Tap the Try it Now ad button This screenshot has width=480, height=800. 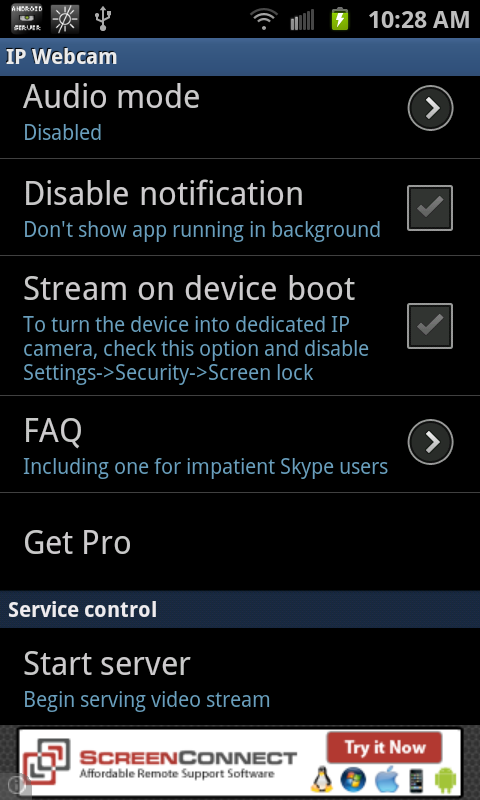385,748
